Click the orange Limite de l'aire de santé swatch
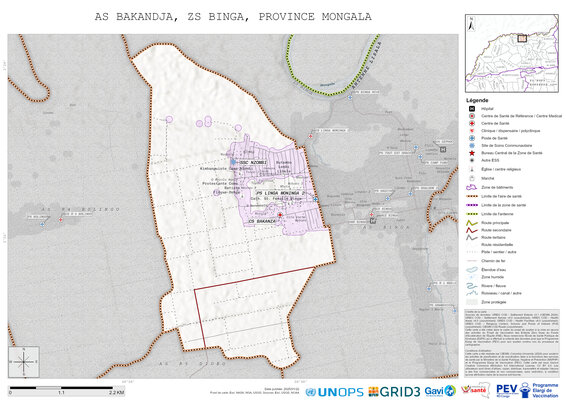This screenshot has height=400, width=566. [472, 196]
